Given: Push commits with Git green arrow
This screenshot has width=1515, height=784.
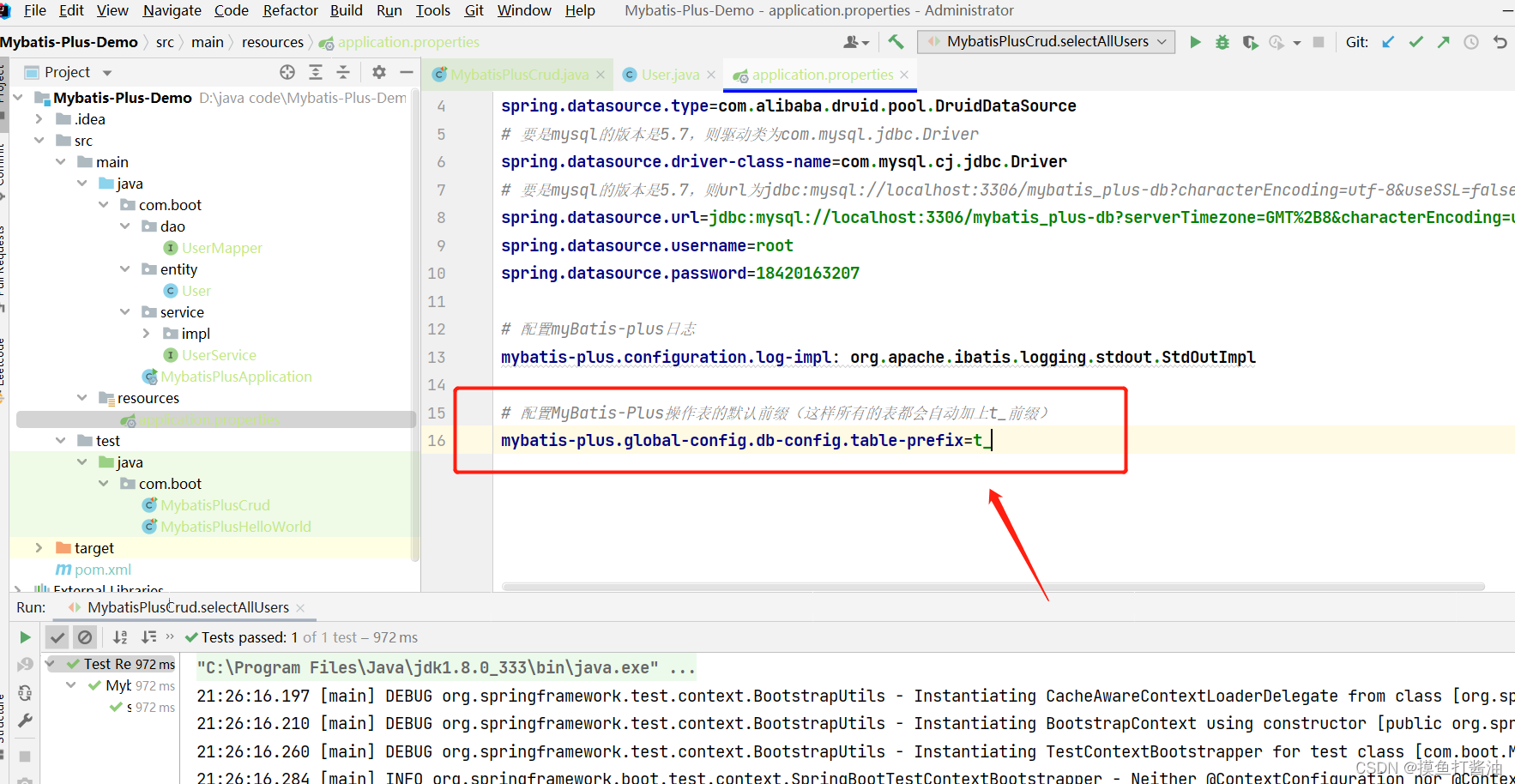Looking at the screenshot, I should tap(1444, 42).
